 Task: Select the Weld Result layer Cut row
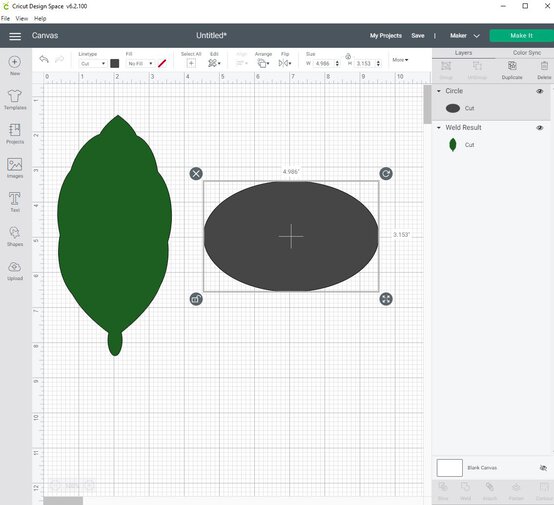(491, 145)
